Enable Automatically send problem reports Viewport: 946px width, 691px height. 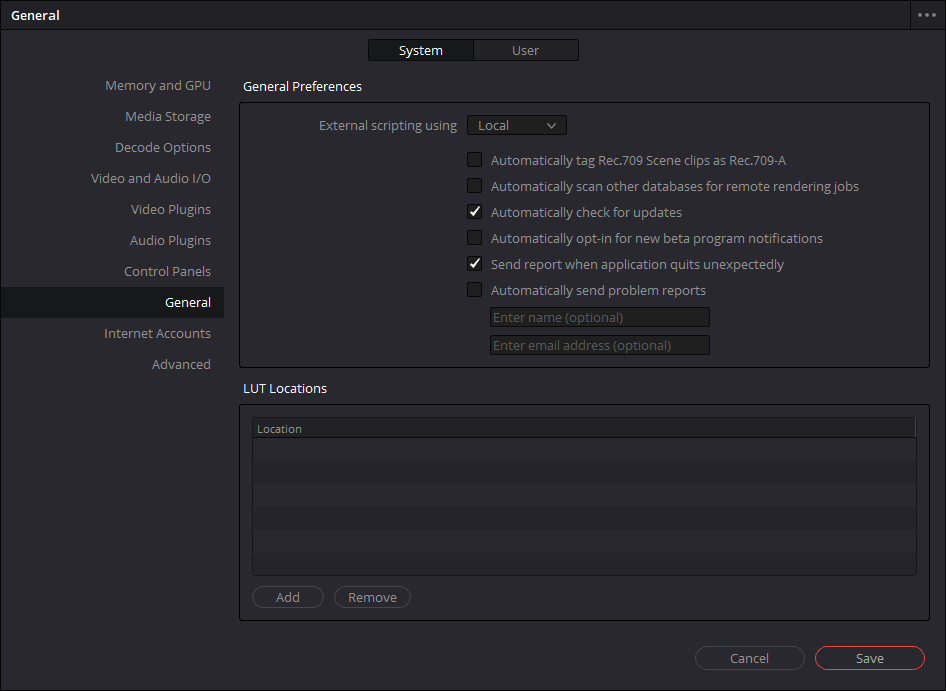pos(475,290)
